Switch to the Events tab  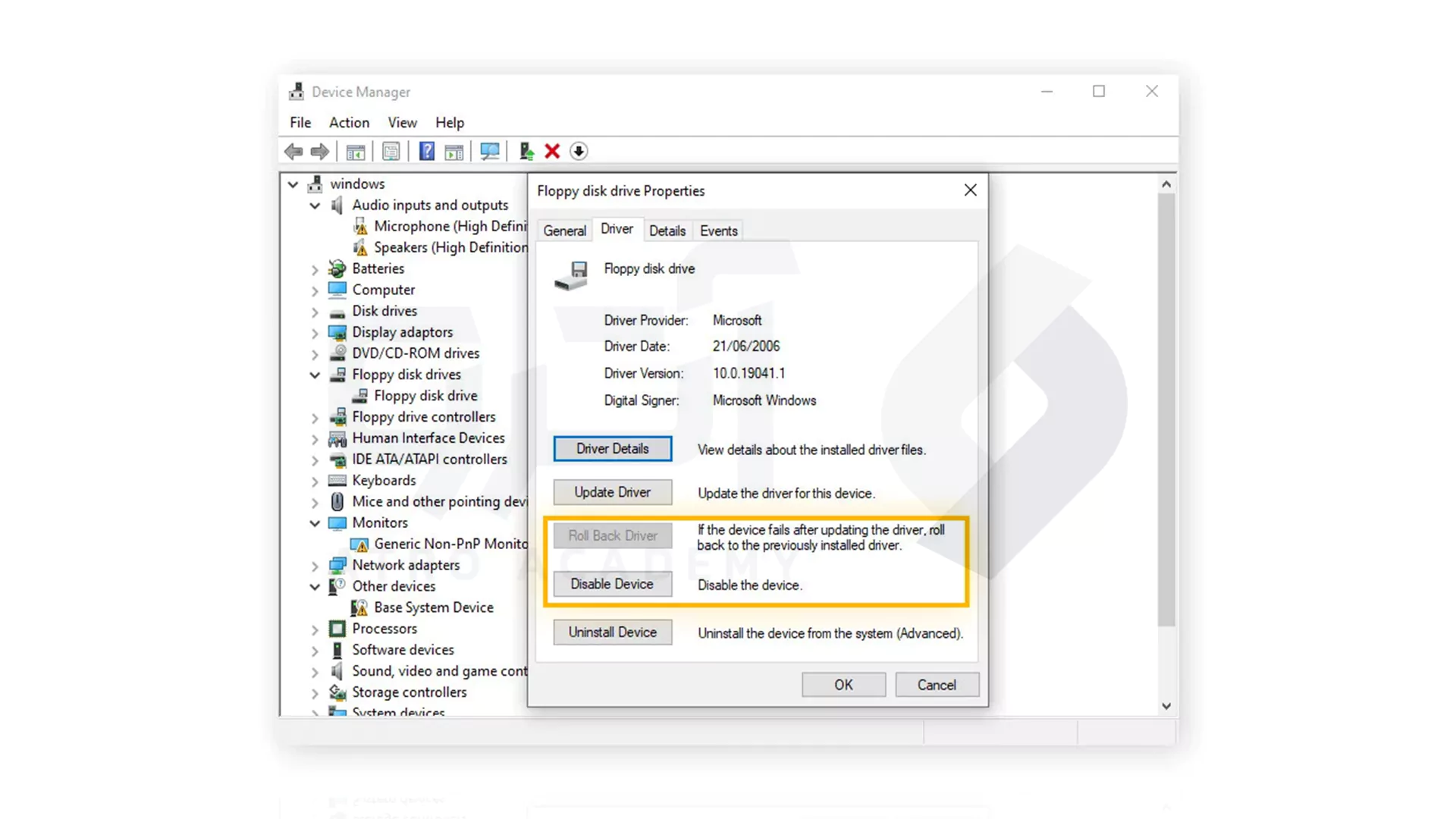tap(718, 231)
